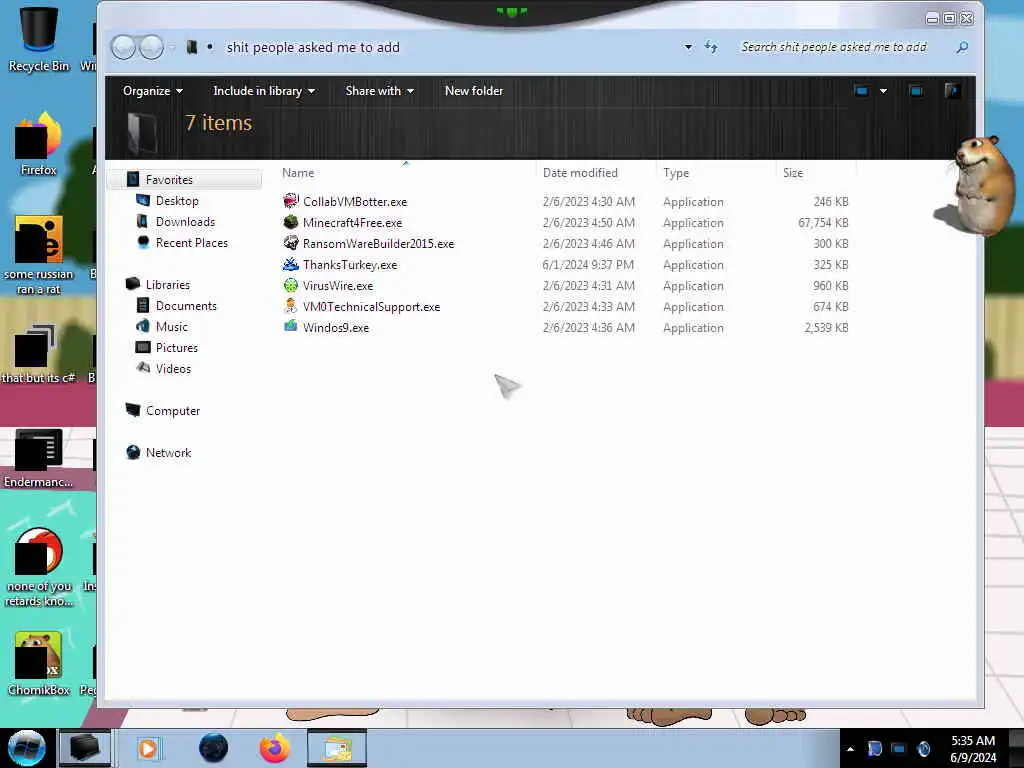The image size is (1024, 768).
Task: Click the help icon in toolbar
Action: [952, 91]
